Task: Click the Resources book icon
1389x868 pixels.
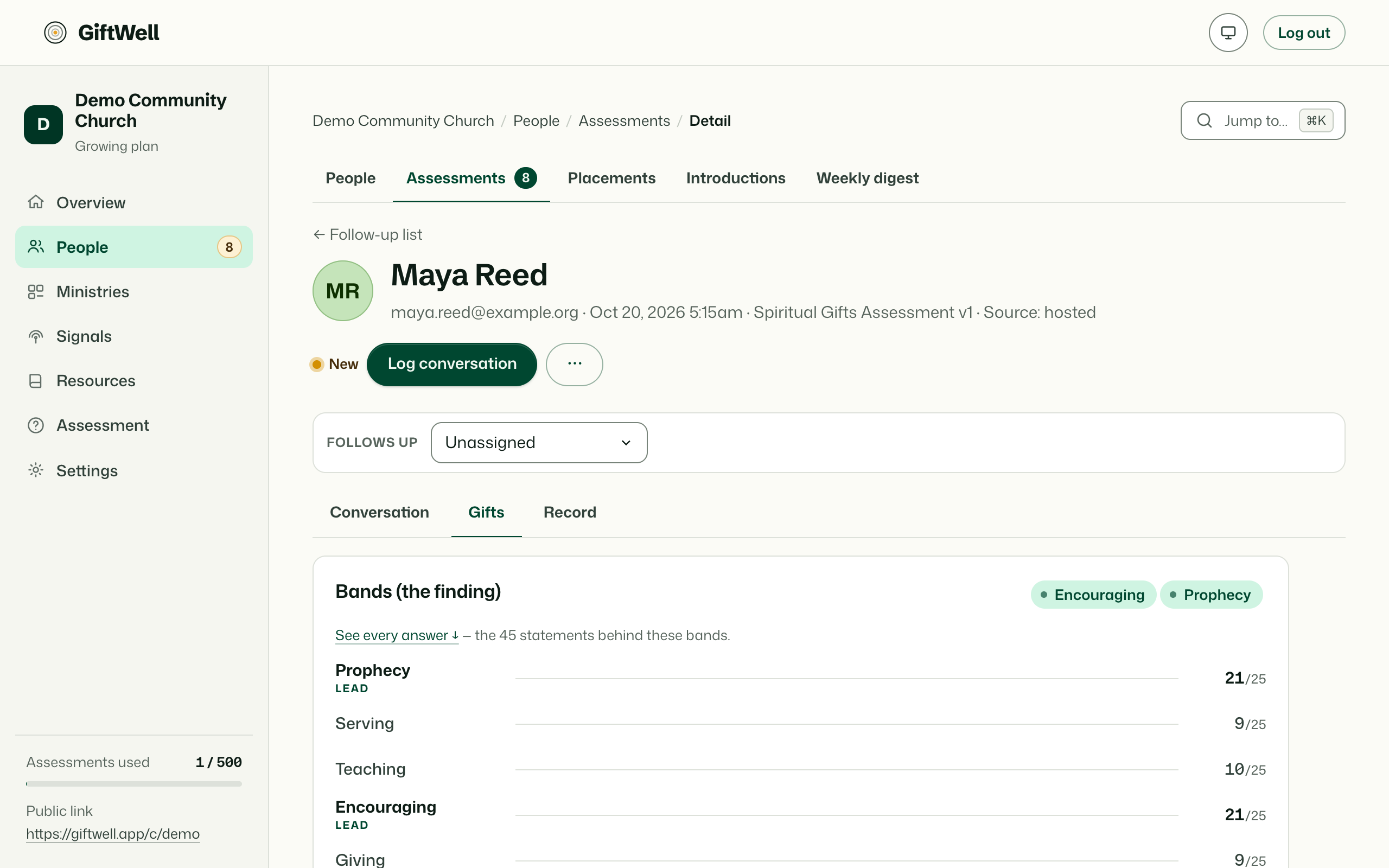Action: click(x=36, y=381)
